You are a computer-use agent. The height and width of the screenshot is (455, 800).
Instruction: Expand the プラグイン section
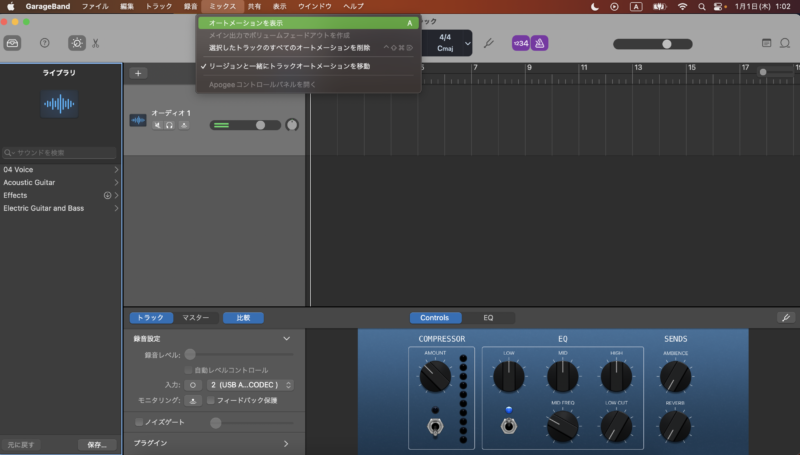pyautogui.click(x=286, y=443)
